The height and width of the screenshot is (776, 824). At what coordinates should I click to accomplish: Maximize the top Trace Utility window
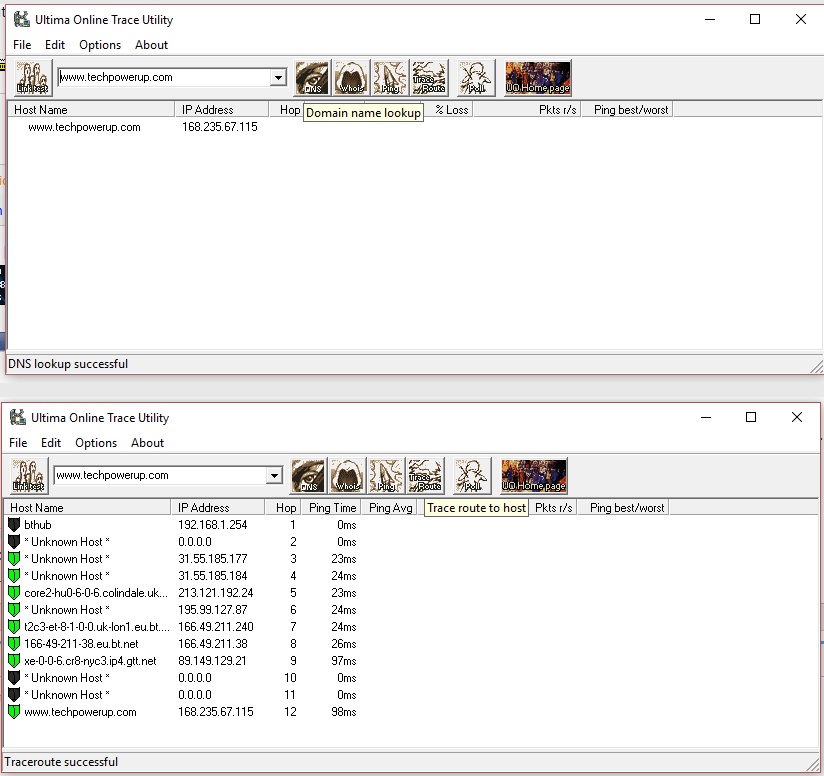coord(755,19)
